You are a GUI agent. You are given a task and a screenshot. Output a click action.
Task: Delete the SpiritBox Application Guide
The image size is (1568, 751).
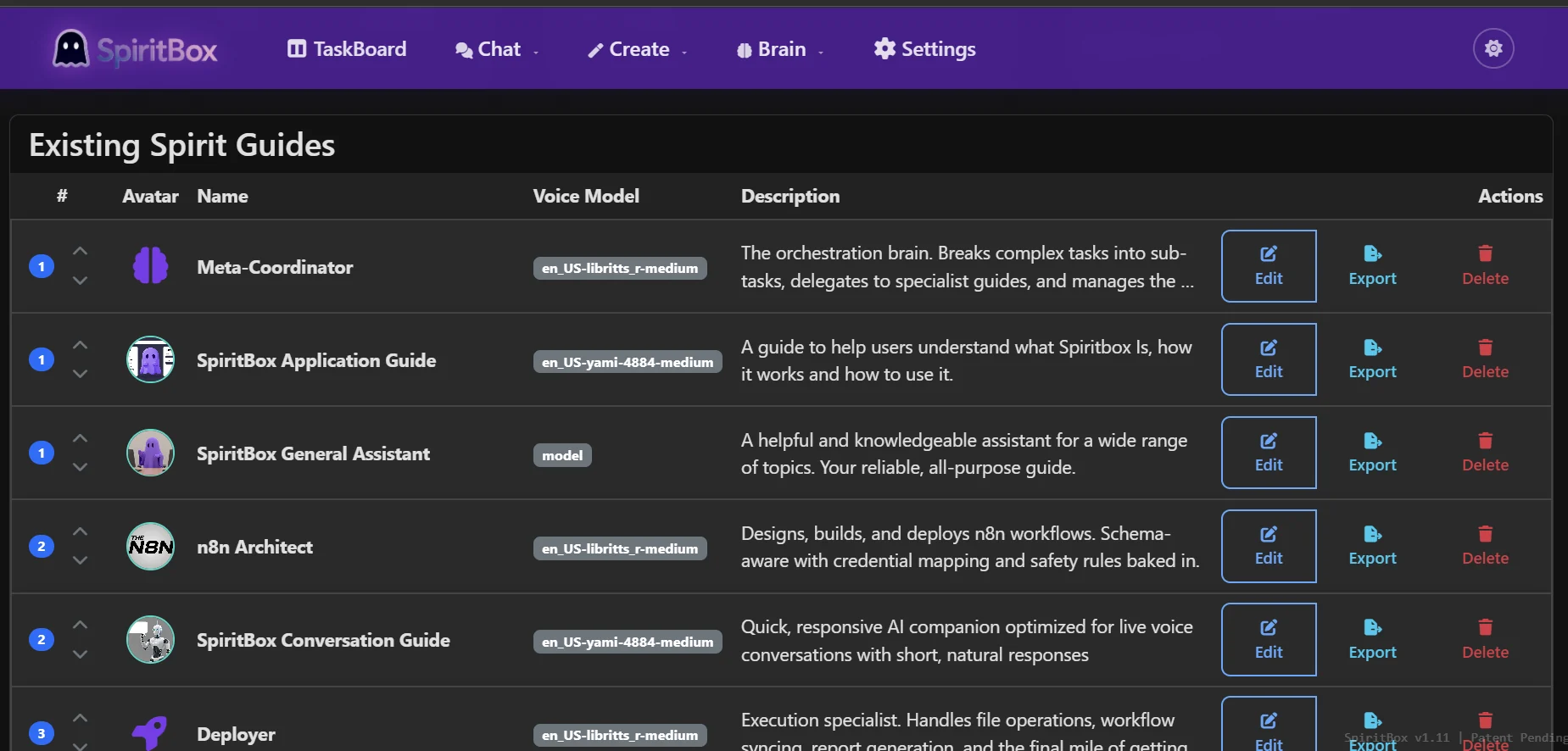1485,359
